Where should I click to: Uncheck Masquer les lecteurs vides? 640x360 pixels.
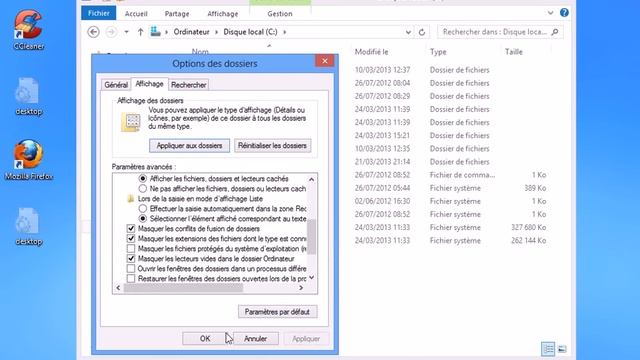click(131, 258)
